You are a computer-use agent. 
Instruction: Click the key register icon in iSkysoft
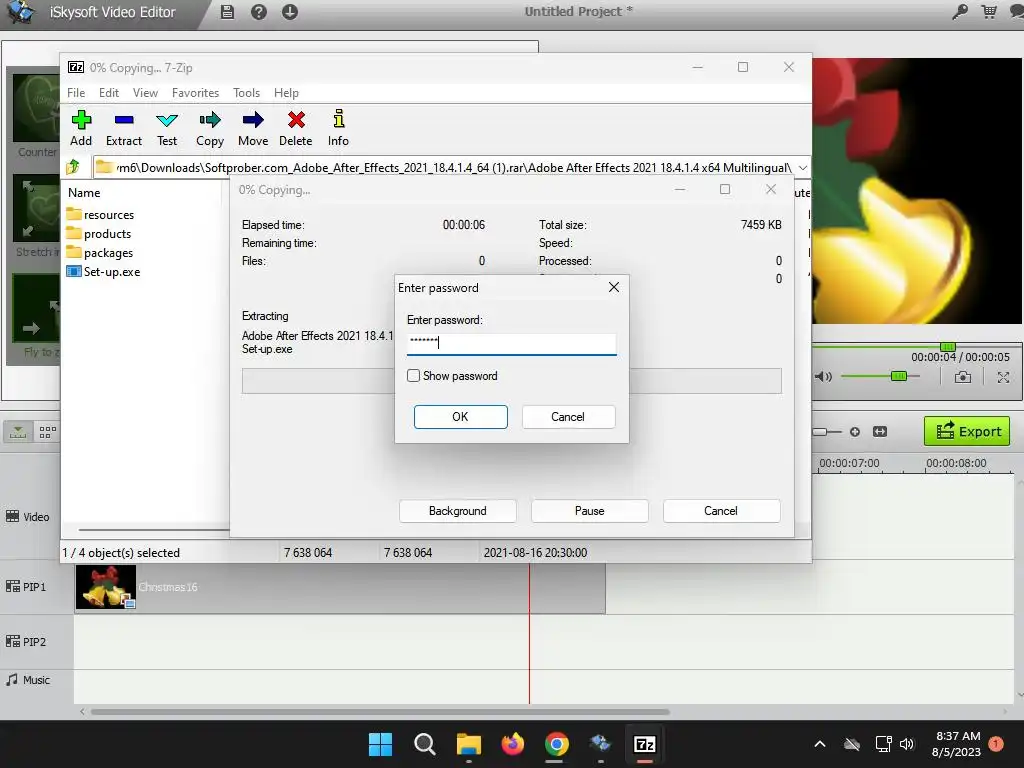[959, 11]
